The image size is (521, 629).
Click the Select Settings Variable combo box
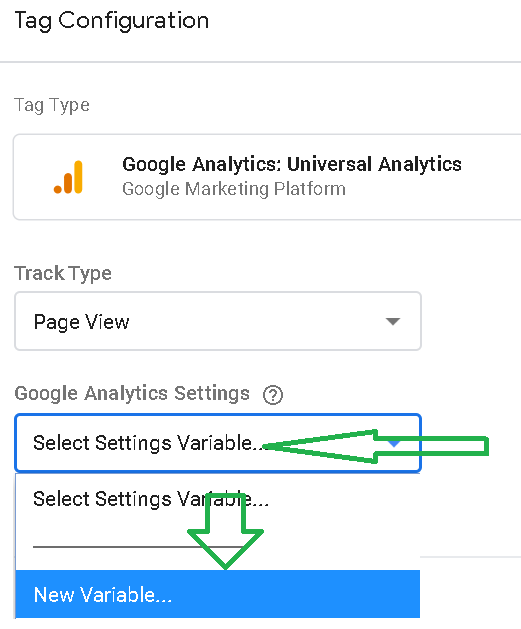pos(218,443)
